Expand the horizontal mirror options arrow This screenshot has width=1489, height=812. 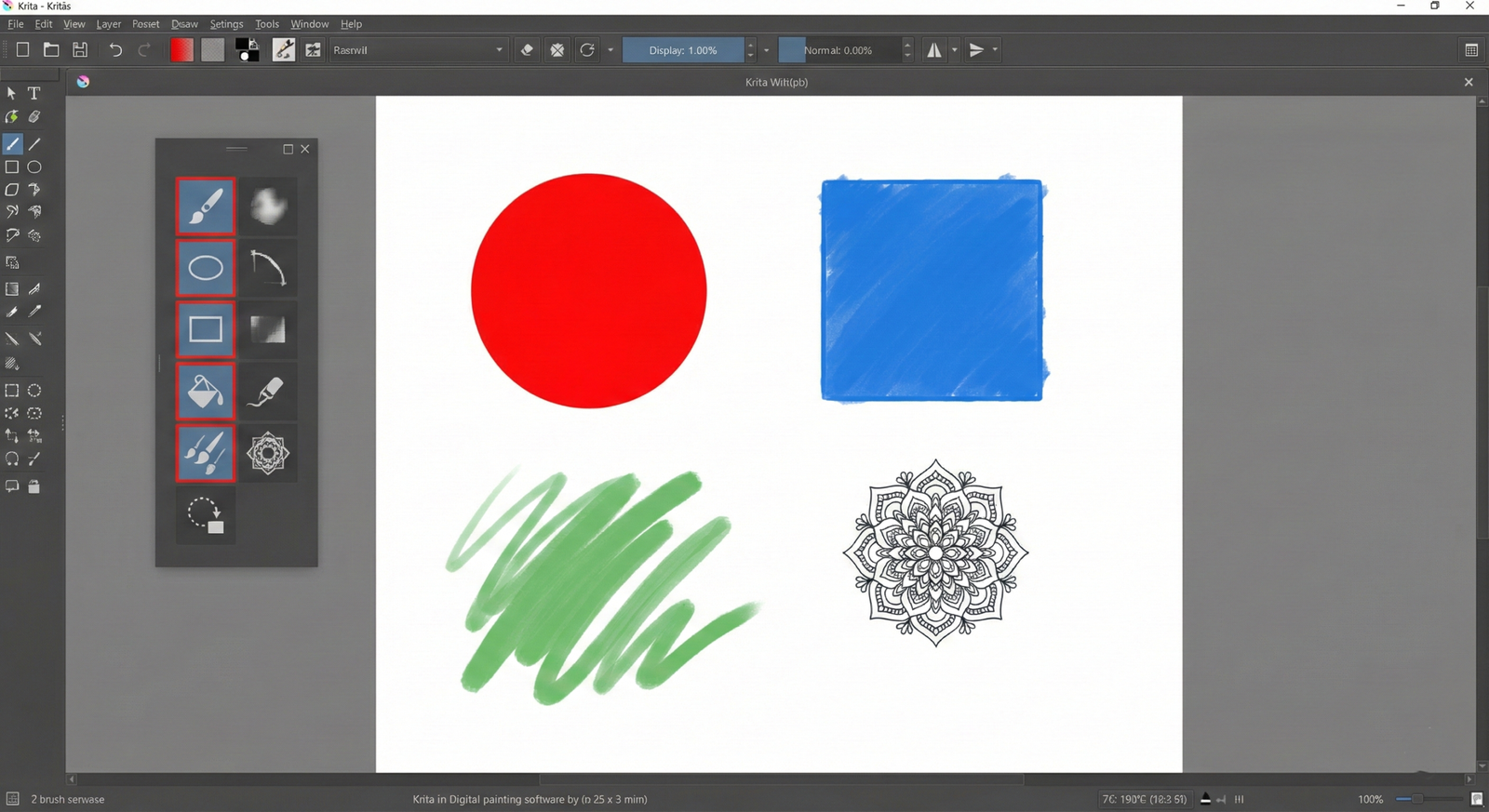(x=955, y=50)
